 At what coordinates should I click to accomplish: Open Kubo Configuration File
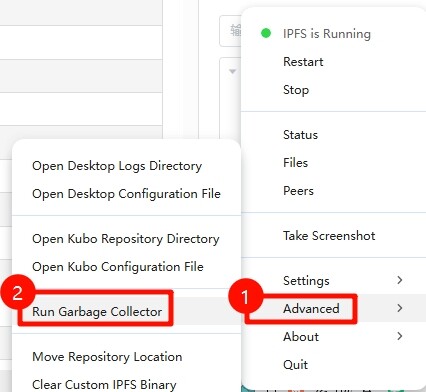tap(118, 267)
